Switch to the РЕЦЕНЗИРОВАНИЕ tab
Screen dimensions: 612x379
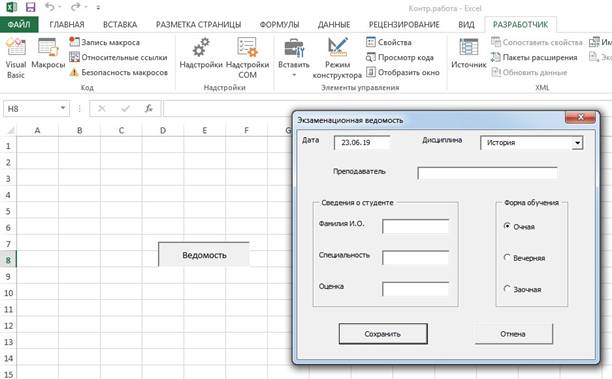click(x=404, y=25)
